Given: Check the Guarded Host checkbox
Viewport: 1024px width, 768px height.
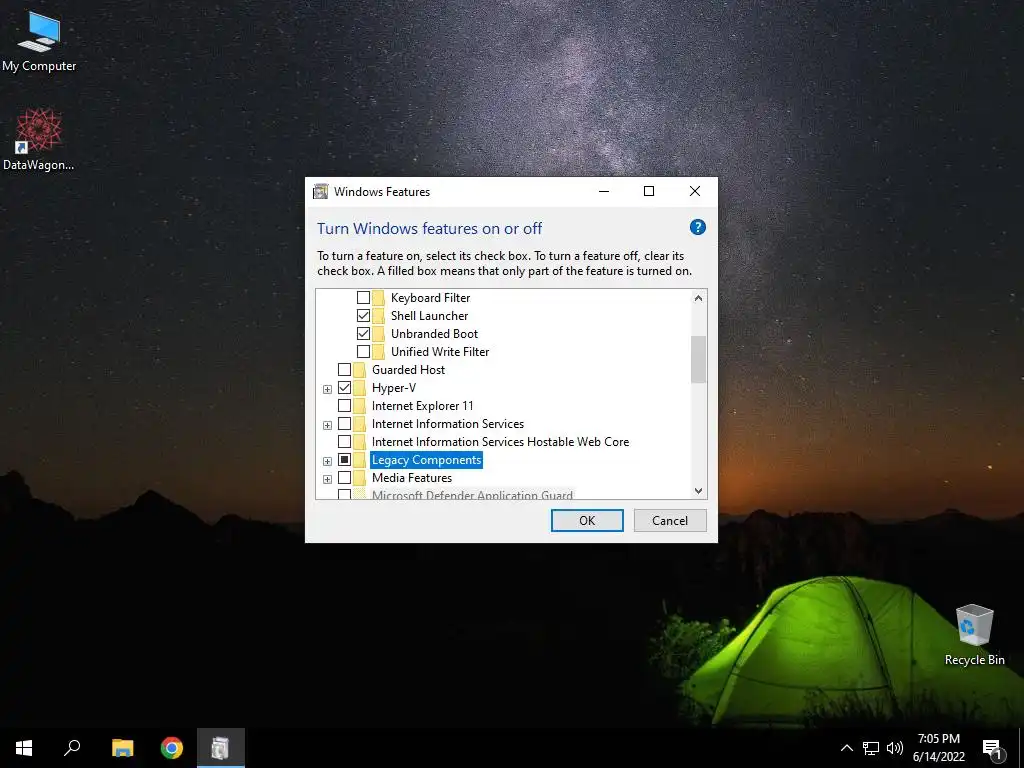Looking at the screenshot, I should point(344,370).
